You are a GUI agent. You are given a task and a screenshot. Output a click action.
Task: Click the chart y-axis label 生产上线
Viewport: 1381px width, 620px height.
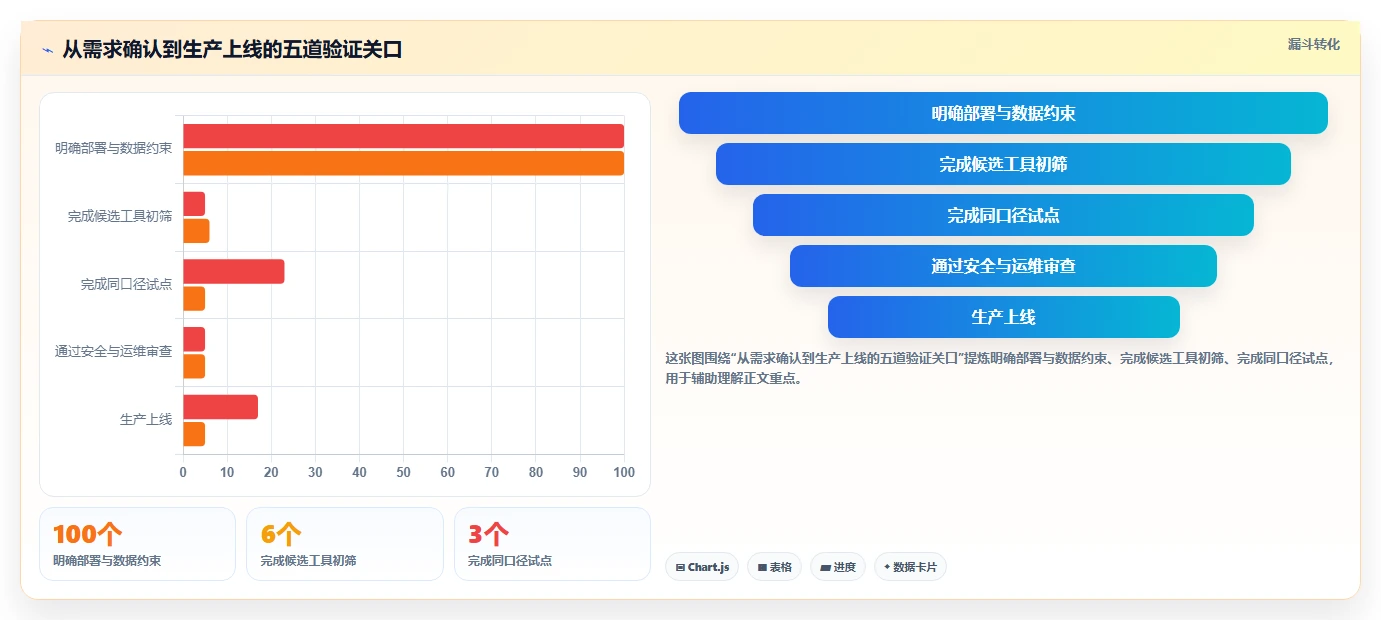point(146,419)
